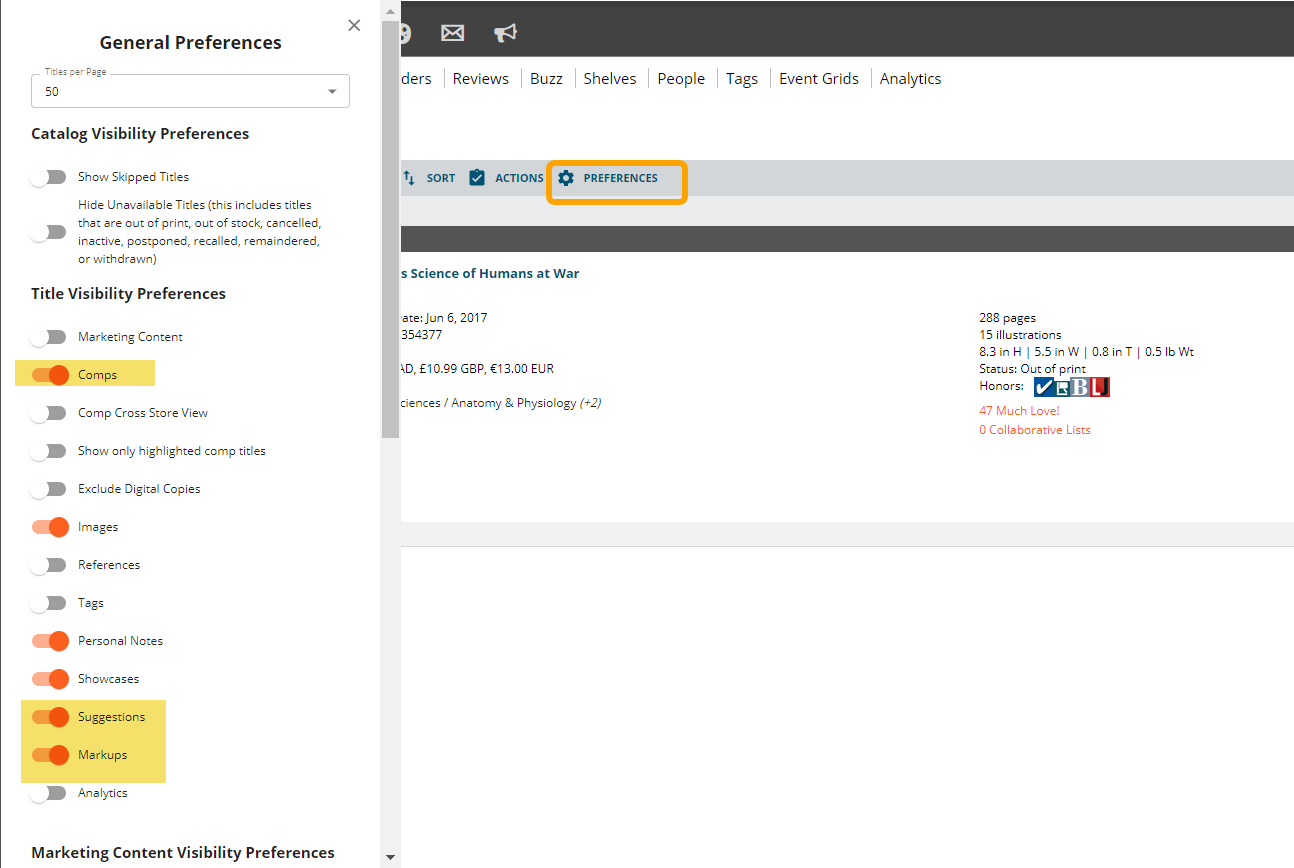Click the Title Visibility Preferences heading
This screenshot has height=868, width=1294.
128,294
